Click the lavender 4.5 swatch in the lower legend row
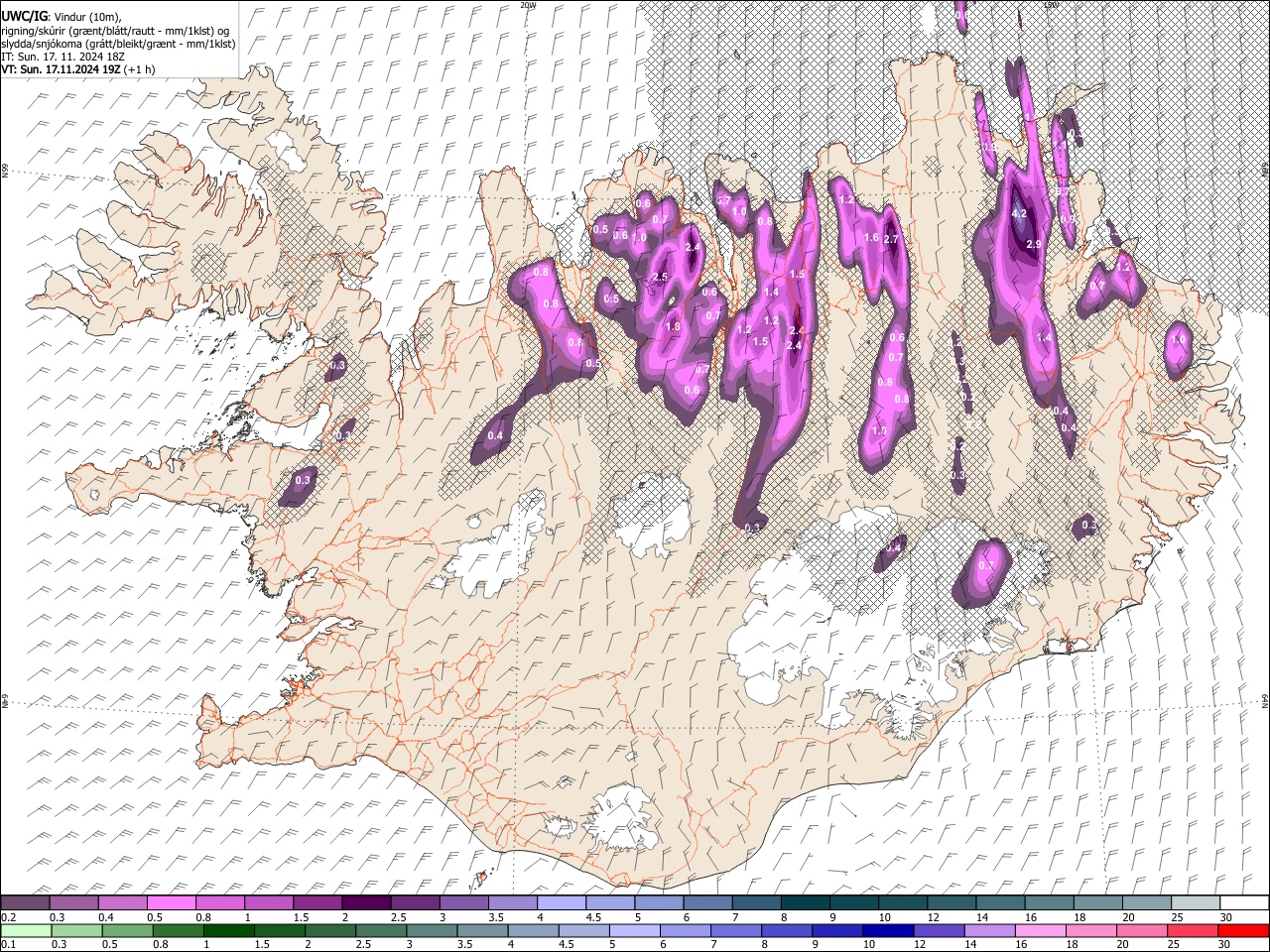 click(x=583, y=930)
